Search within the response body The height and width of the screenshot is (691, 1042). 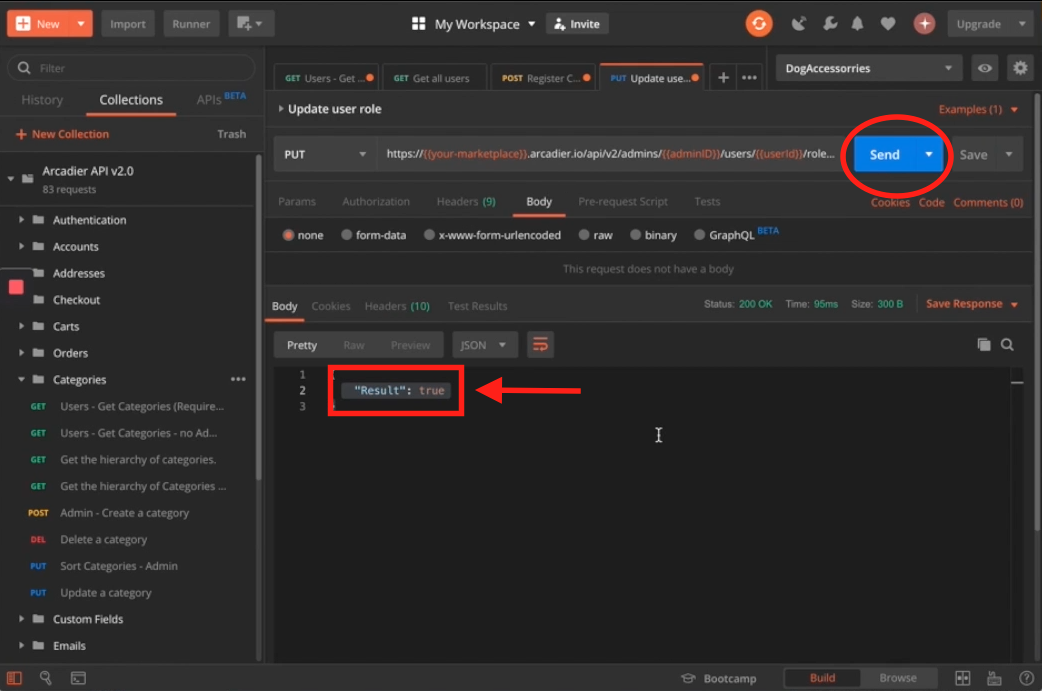pyautogui.click(x=1007, y=344)
